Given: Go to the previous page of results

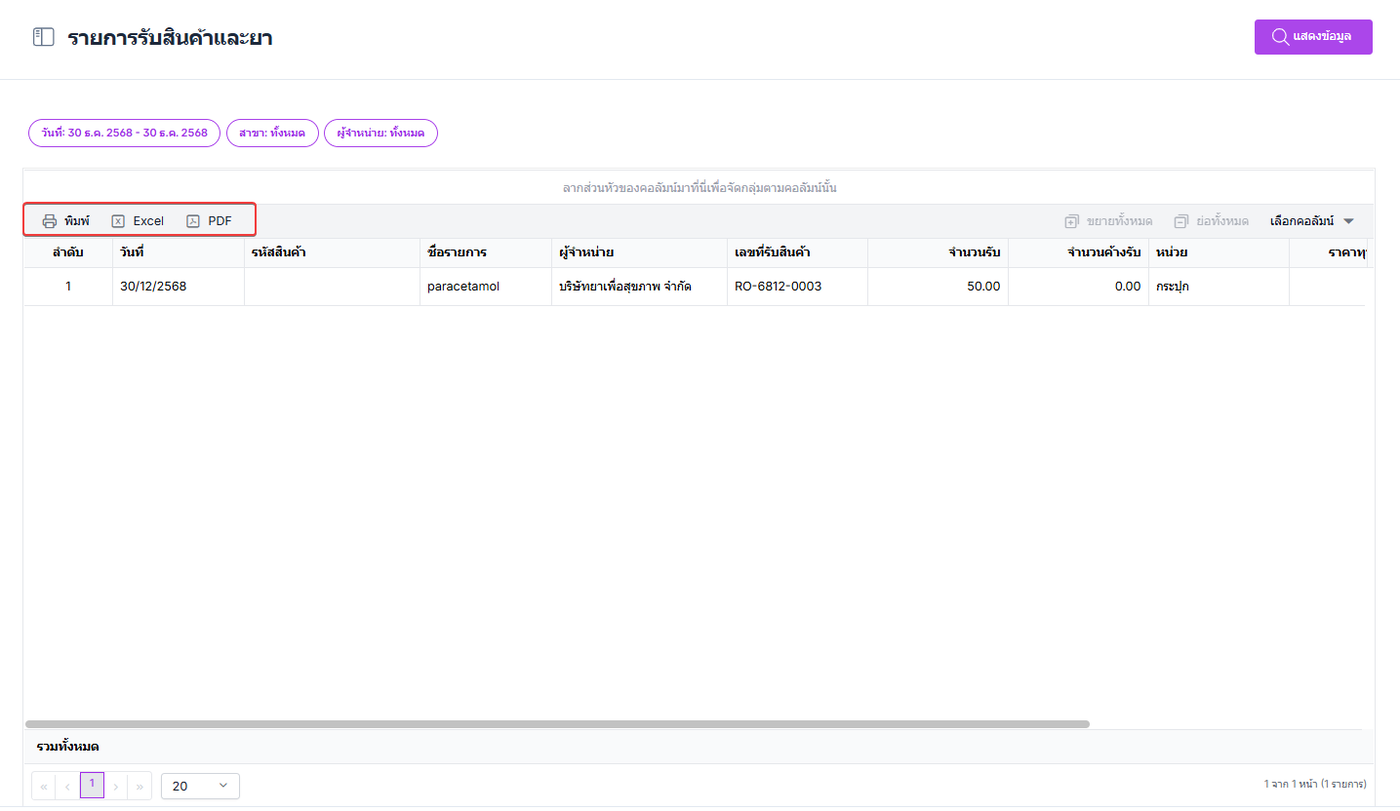Looking at the screenshot, I should (68, 786).
